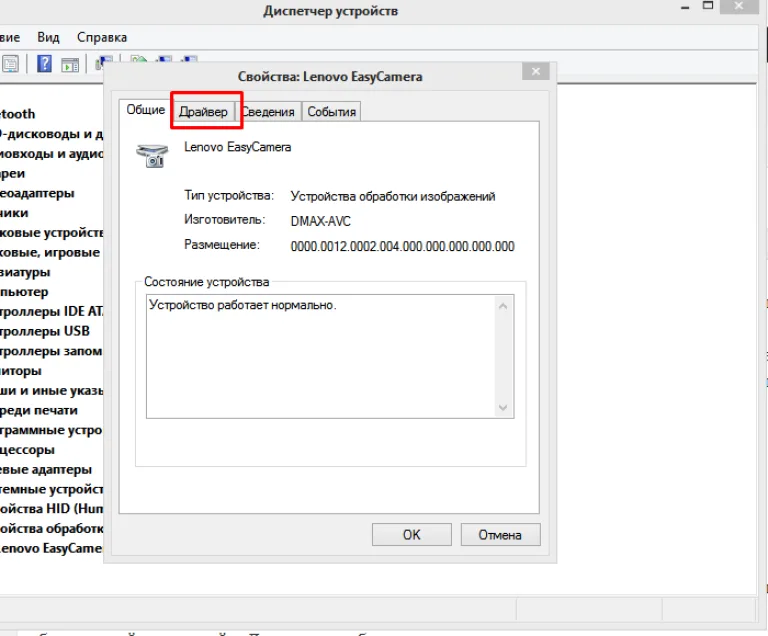Image resolution: width=768 pixels, height=636 pixels.
Task: Select Lenovo EasyCamera in the device tree
Action: [51, 548]
